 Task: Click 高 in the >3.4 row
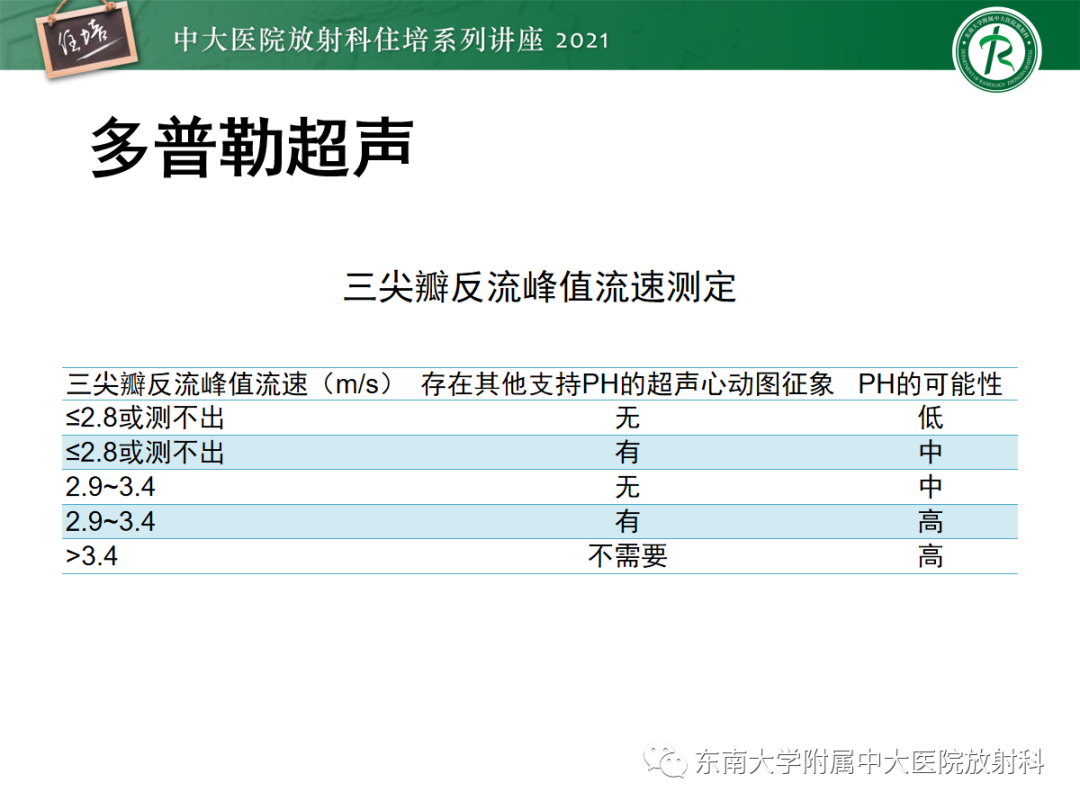click(930, 556)
